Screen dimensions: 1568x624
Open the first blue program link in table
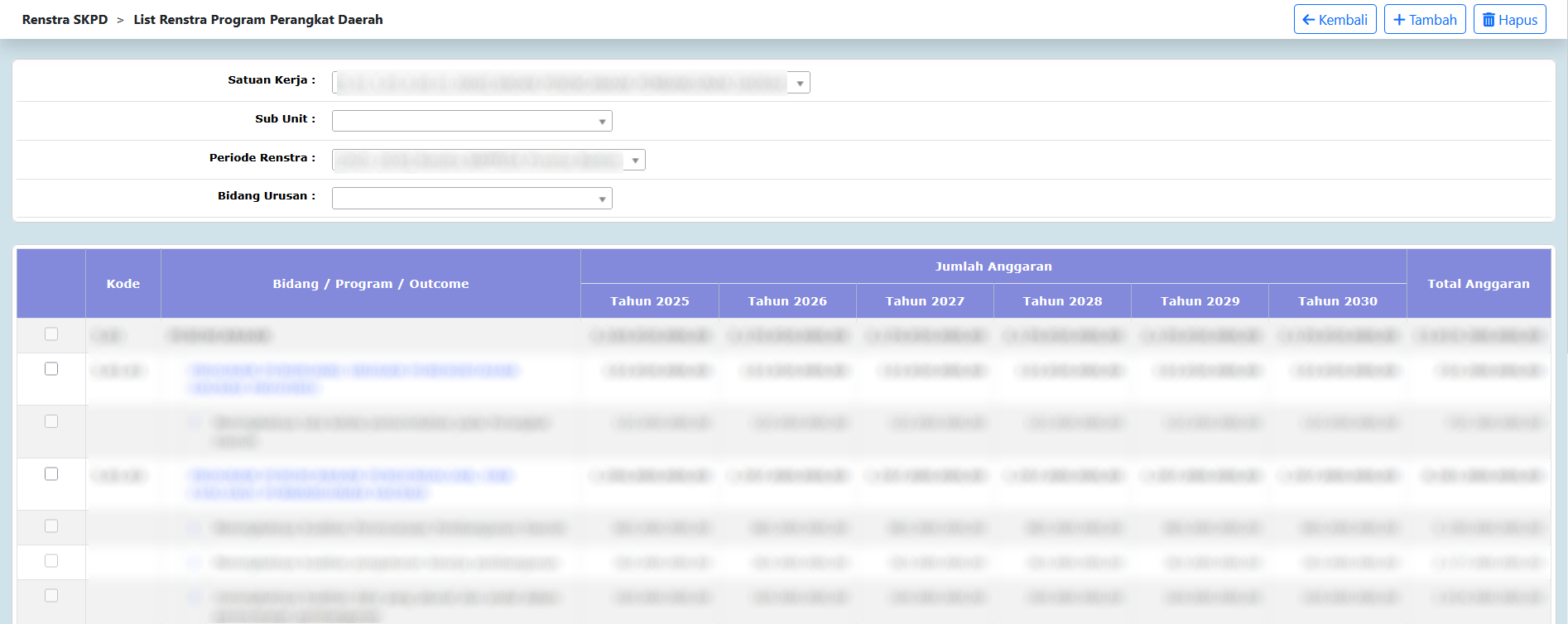click(x=354, y=371)
